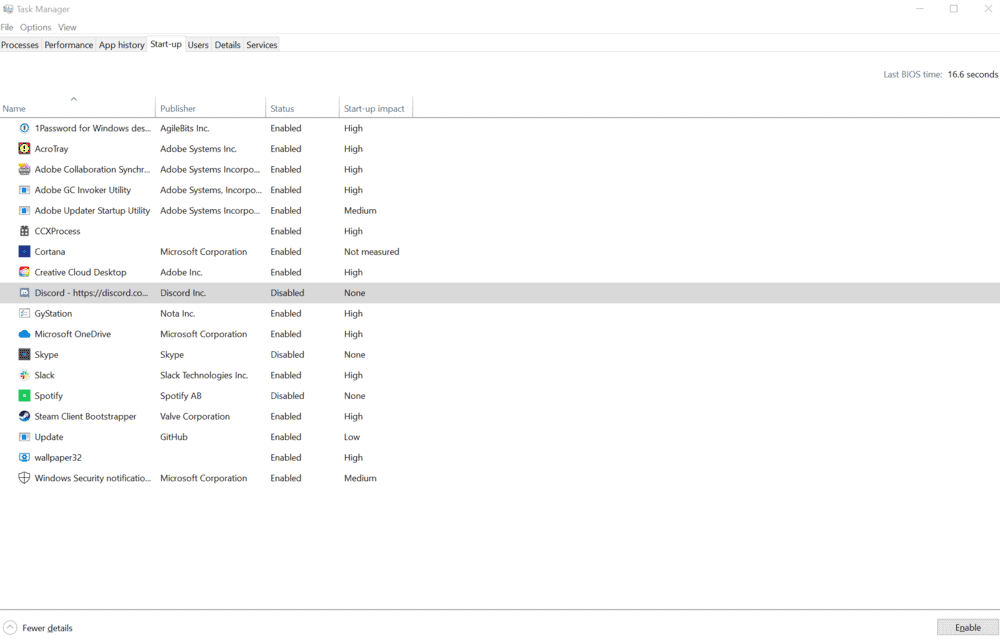Screen dimensions: 1000x639
Task: Select 'Creative Cloud Desktop' name text
Action: click(x=80, y=272)
